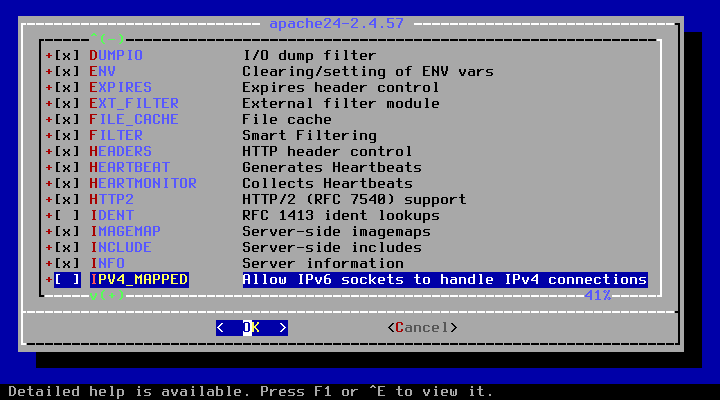Enable the IDENT checkbox
This screenshot has width=720, height=400.
click(67, 215)
